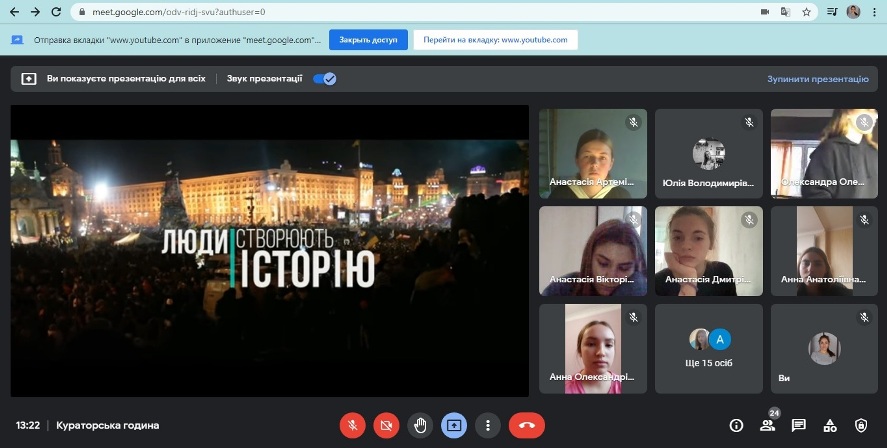Open host controls lock icon
Image resolution: width=887 pixels, height=448 pixels.
[861, 425]
